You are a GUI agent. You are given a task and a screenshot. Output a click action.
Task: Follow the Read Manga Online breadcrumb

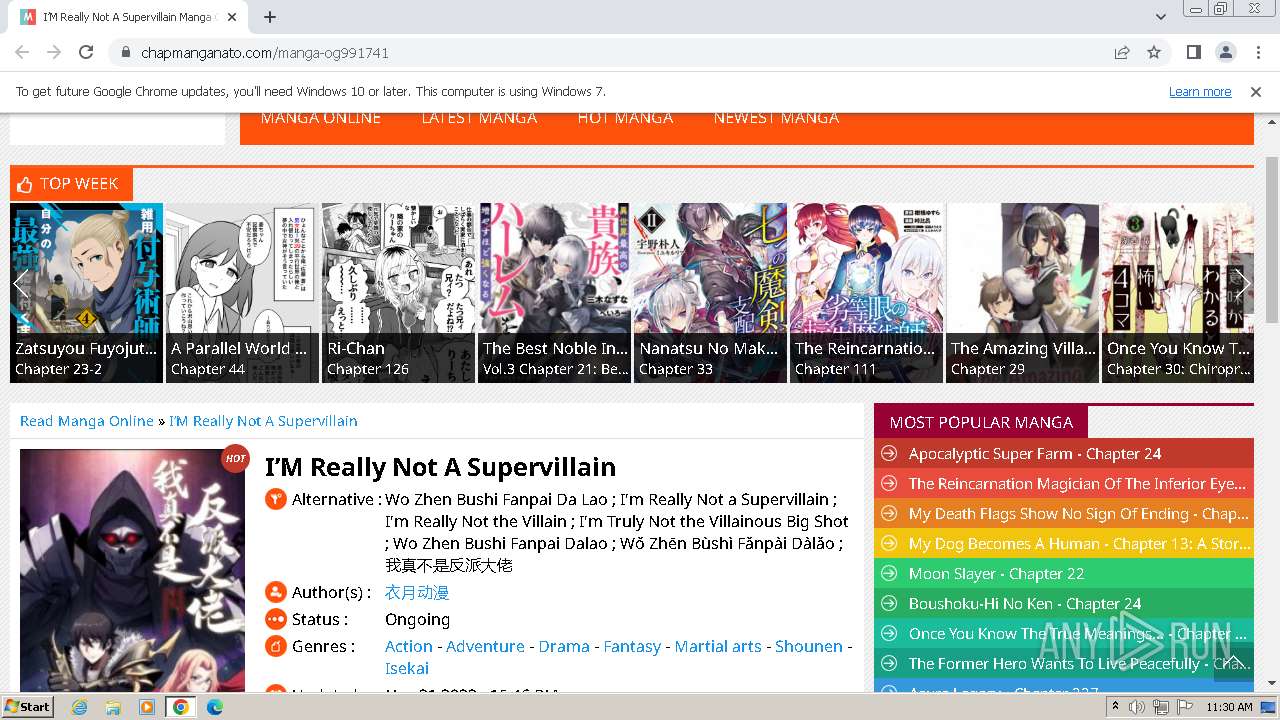[87, 421]
